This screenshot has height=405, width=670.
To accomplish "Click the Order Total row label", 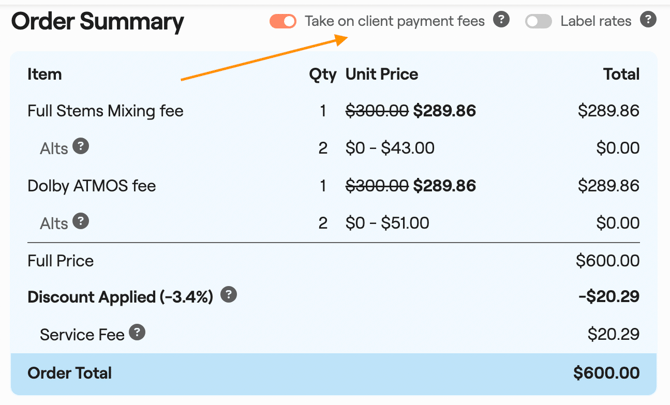I will (70, 373).
